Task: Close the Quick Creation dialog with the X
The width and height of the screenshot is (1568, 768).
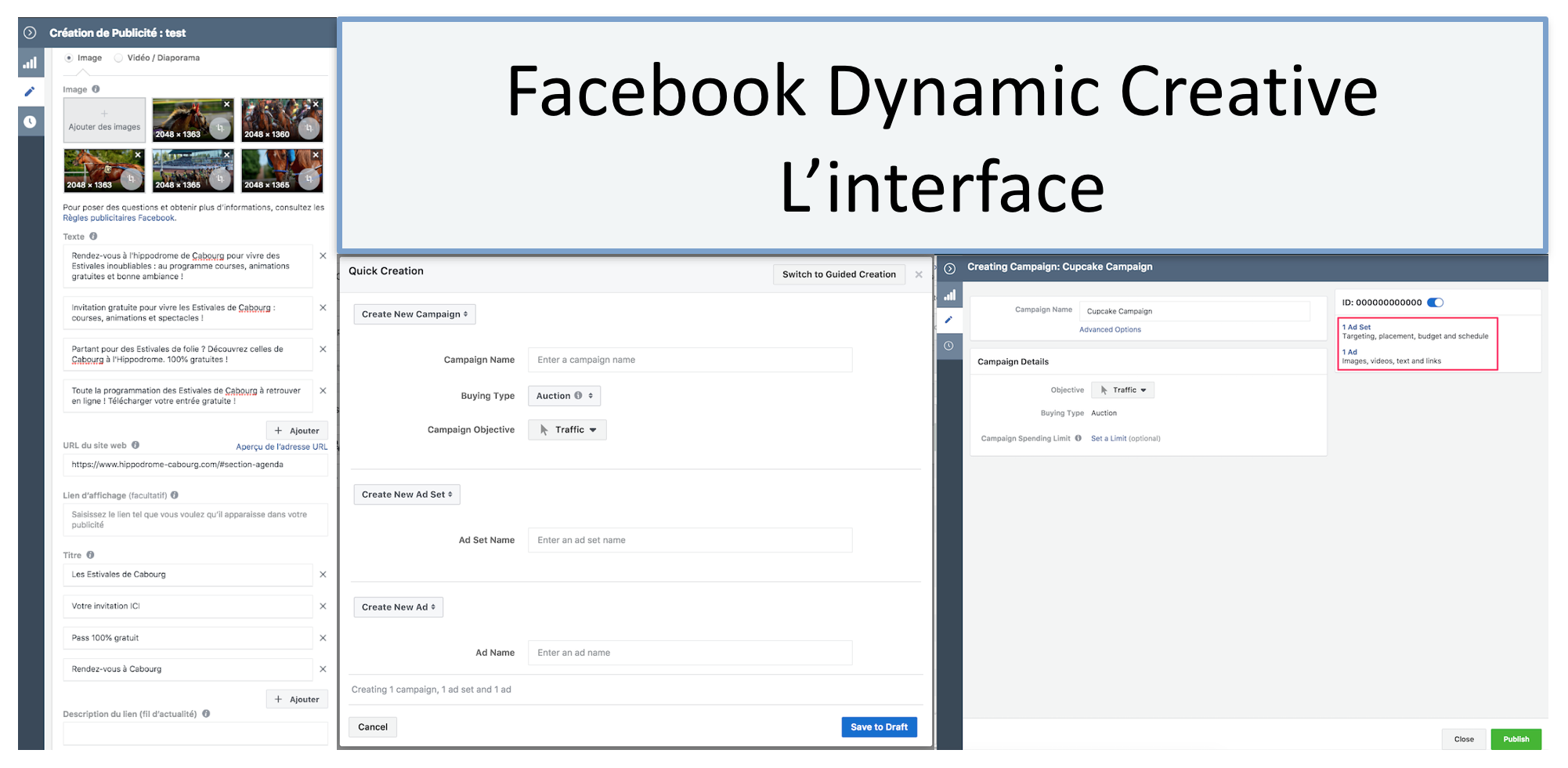Action: (919, 274)
